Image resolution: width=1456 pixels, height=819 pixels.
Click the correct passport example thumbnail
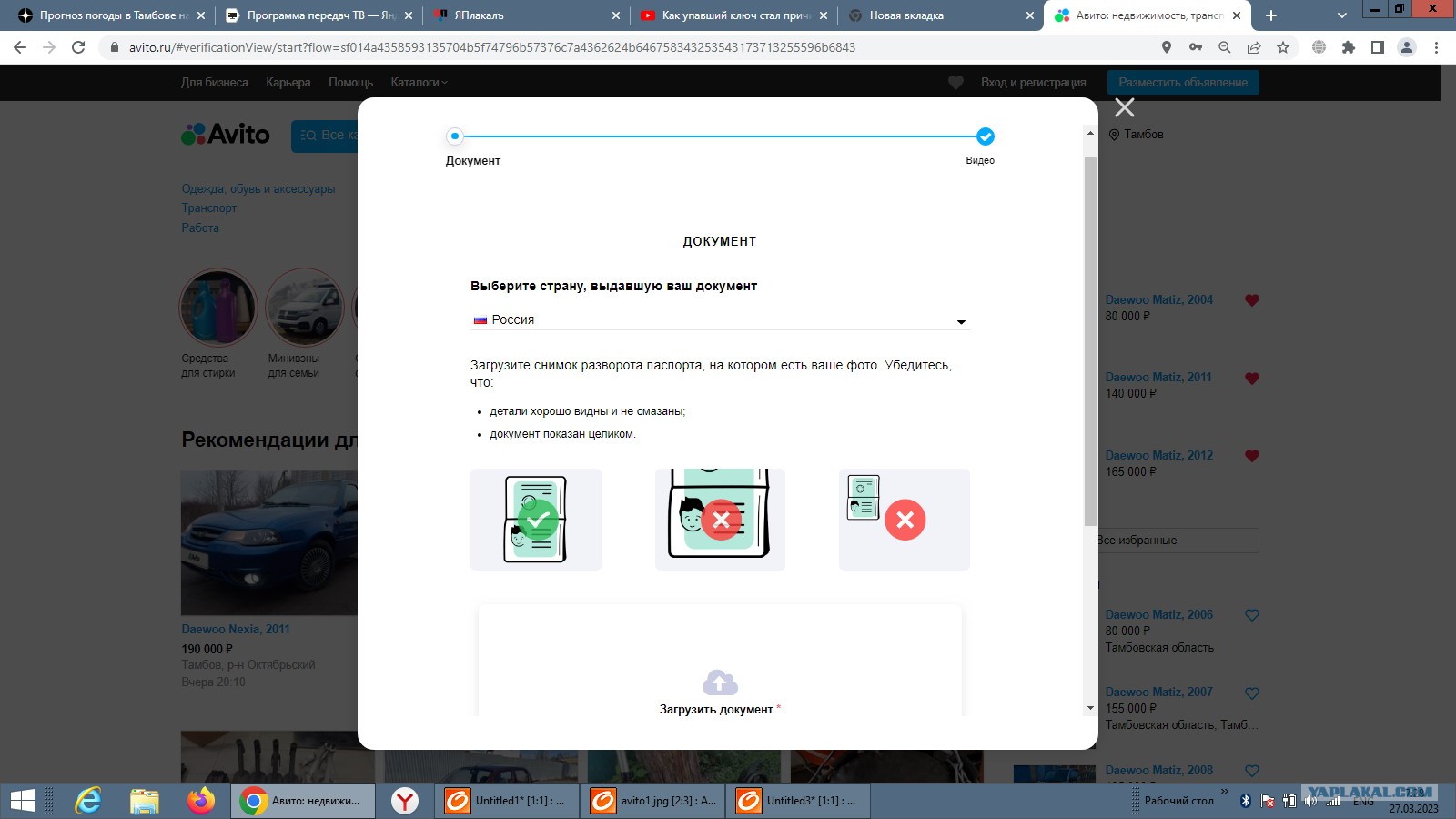(x=536, y=520)
